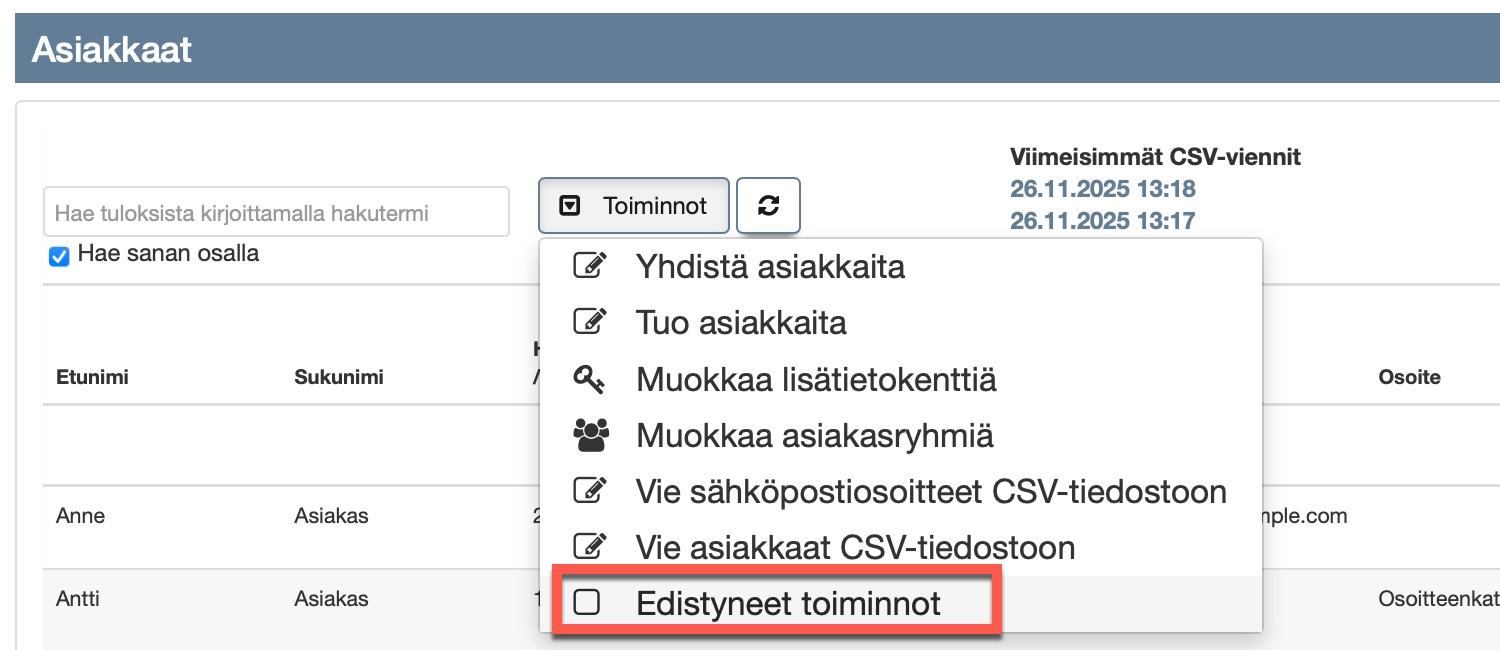
Task: Click the edit icon beside Yhdistä asiakkaita
Action: point(589,266)
